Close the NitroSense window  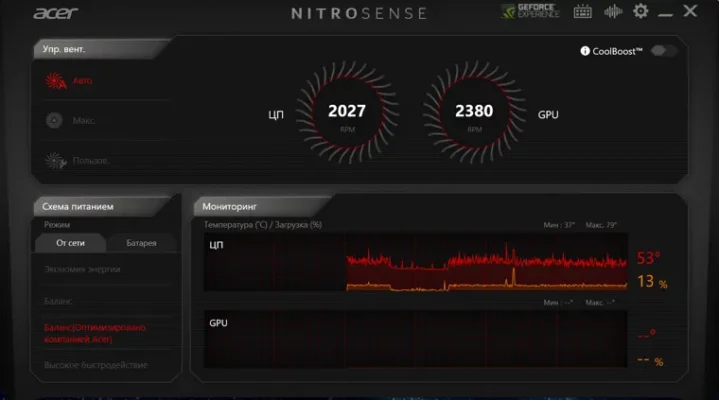coord(690,11)
